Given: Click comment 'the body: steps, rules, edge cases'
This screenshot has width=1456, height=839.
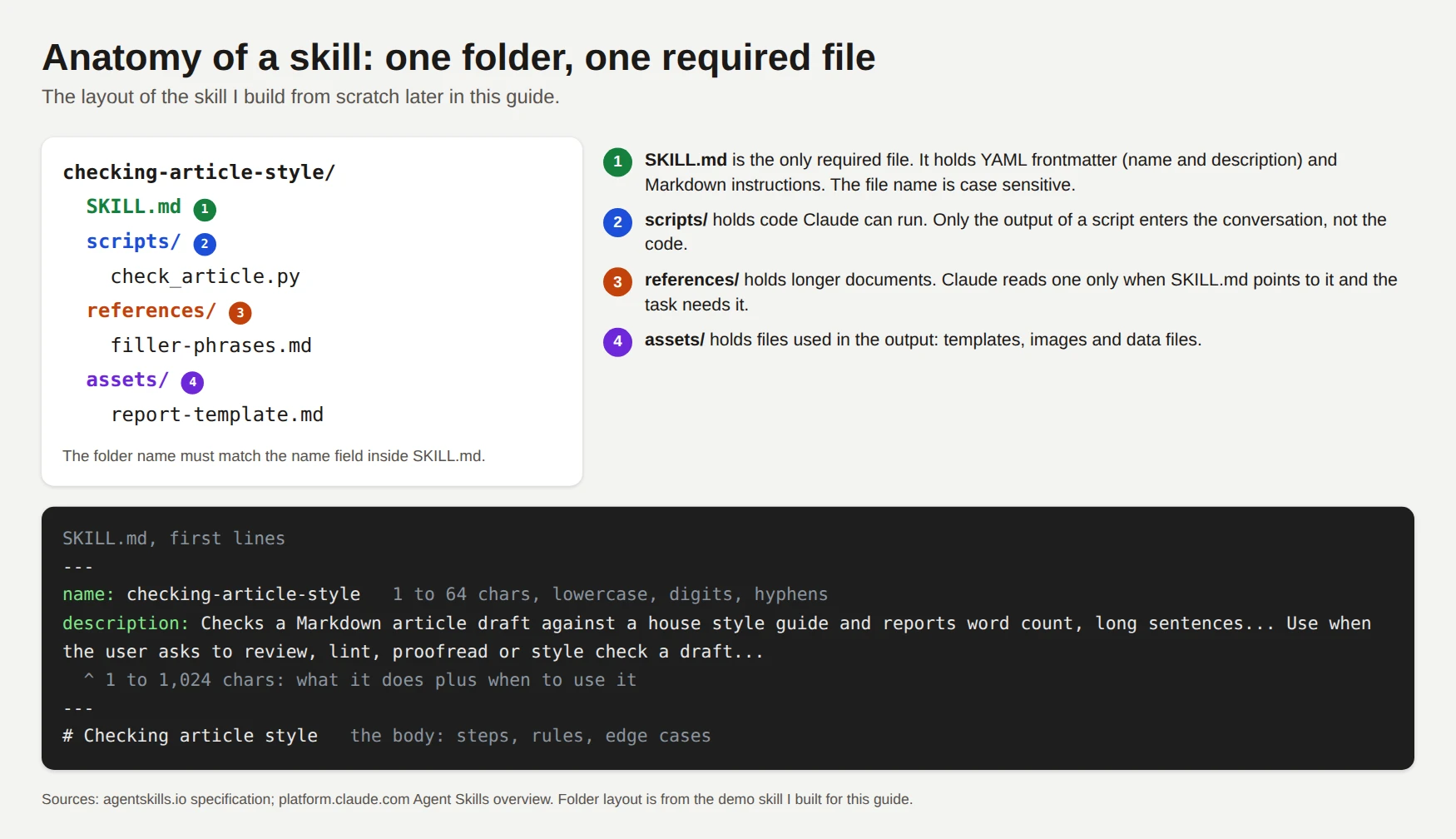Looking at the screenshot, I should pyautogui.click(x=531, y=736).
